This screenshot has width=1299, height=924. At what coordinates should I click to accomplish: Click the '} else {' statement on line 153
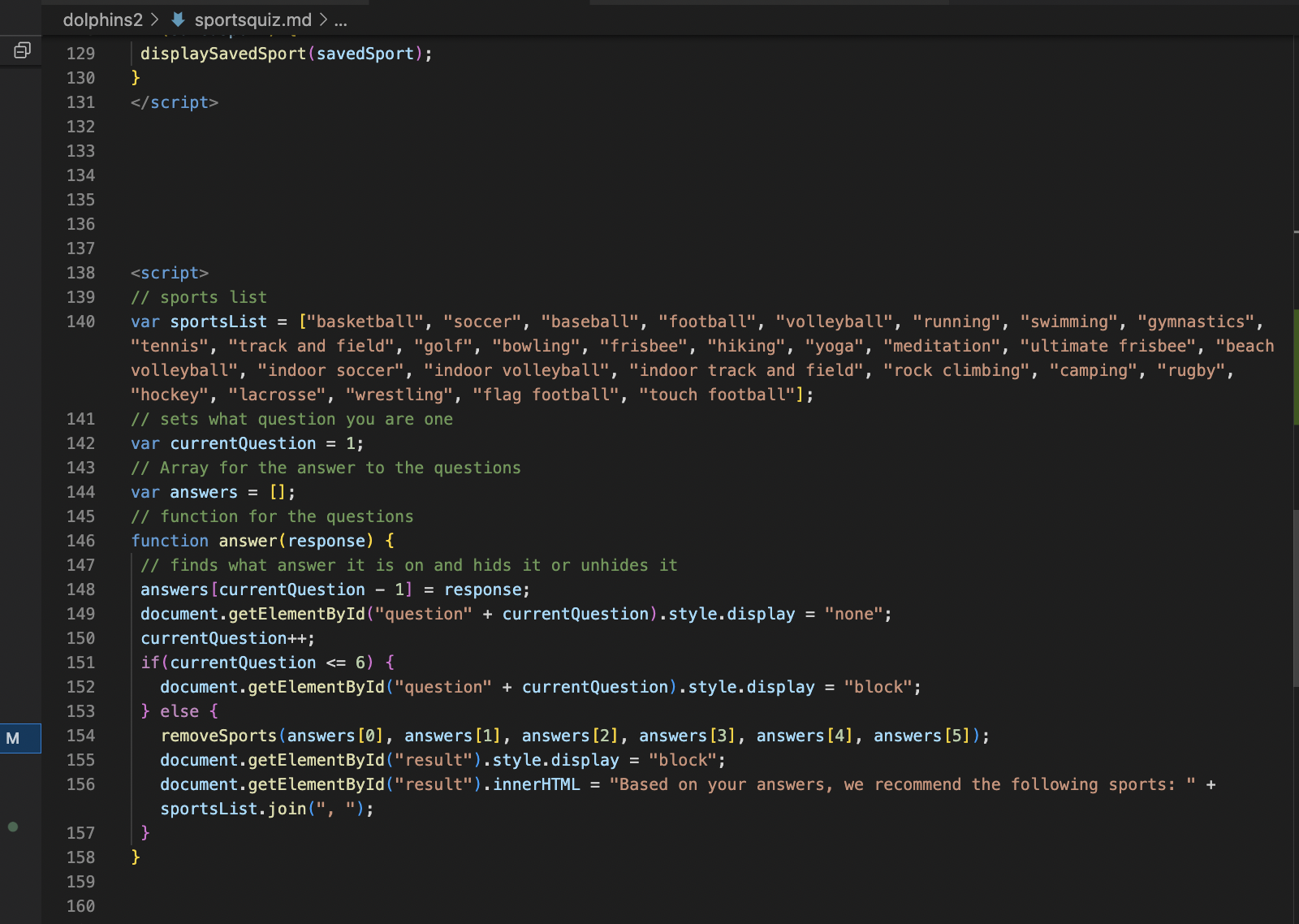coord(179,711)
